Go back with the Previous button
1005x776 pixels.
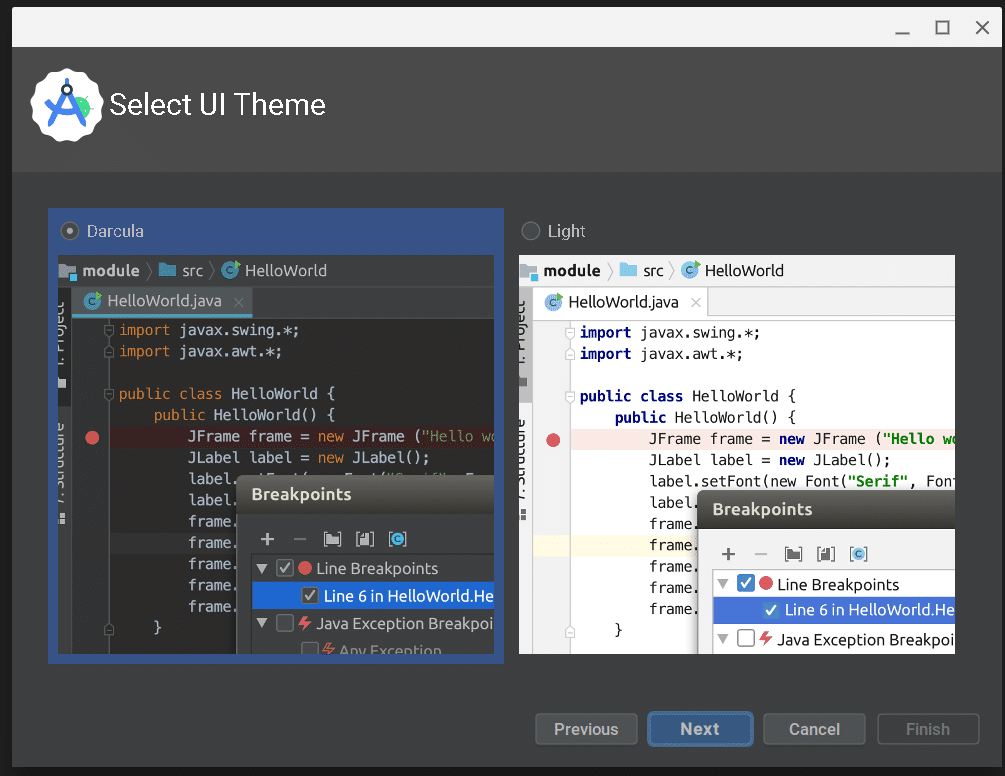point(586,729)
